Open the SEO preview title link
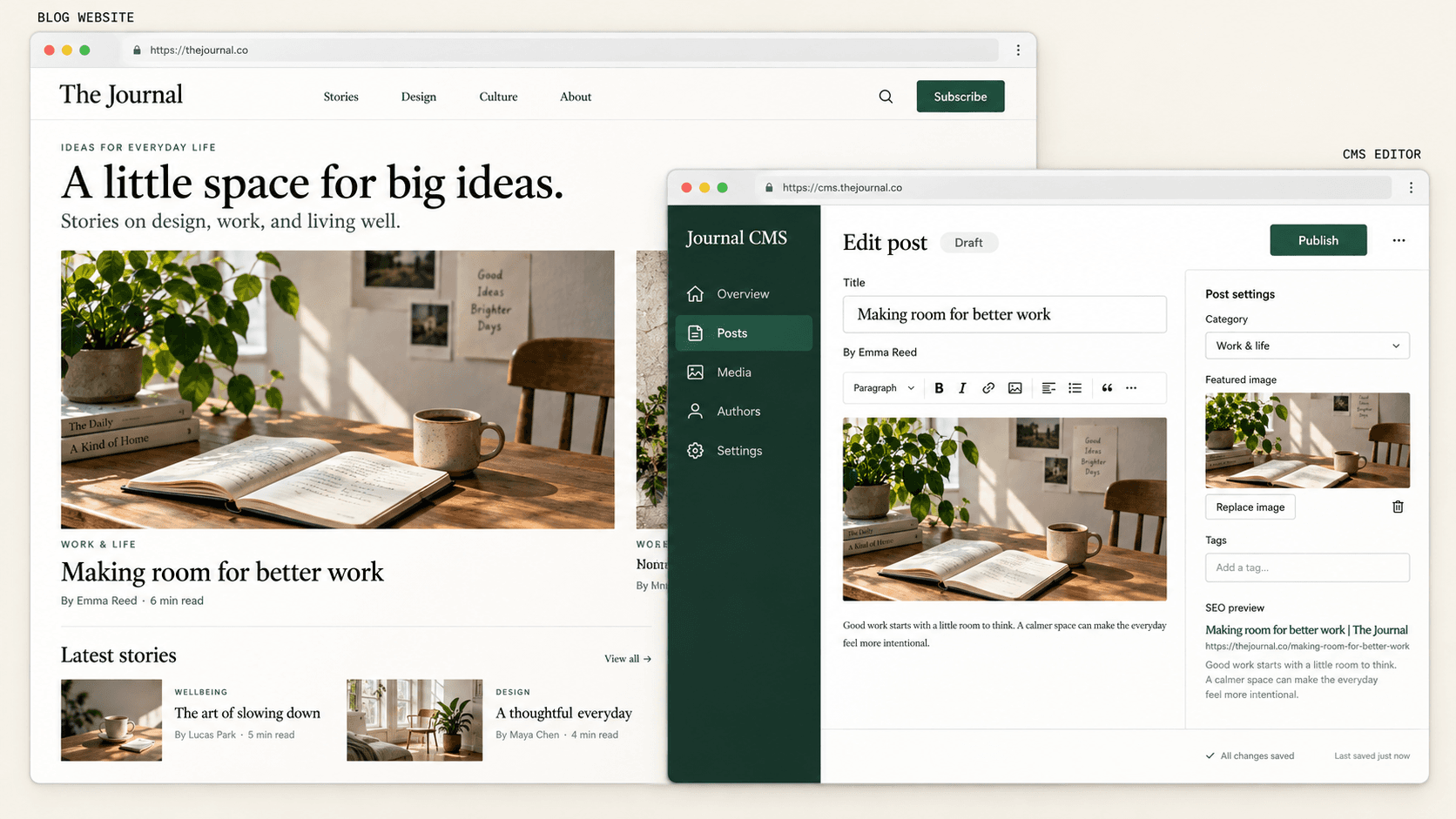Image resolution: width=1456 pixels, height=819 pixels. tap(1306, 630)
